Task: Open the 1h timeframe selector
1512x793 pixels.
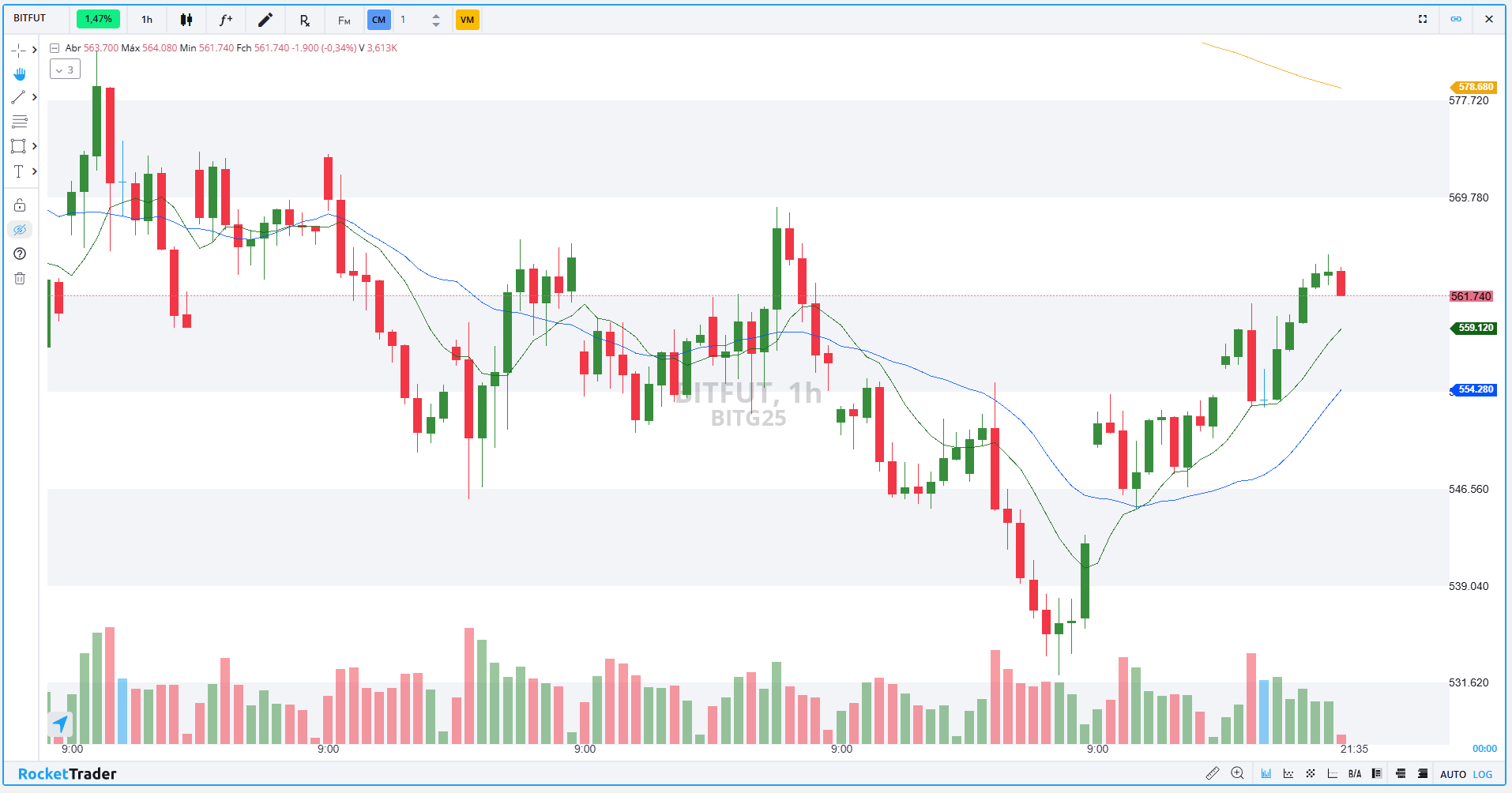Action: click(x=147, y=20)
